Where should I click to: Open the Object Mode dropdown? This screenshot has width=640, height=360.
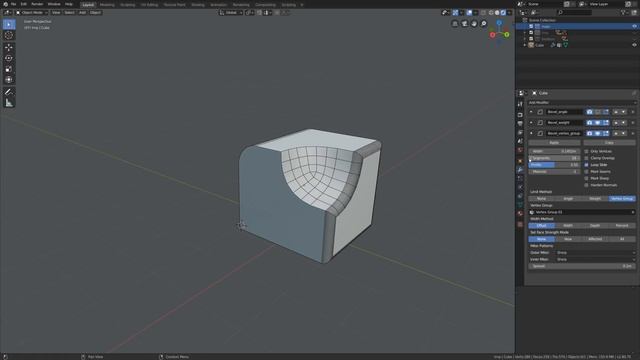click(32, 13)
